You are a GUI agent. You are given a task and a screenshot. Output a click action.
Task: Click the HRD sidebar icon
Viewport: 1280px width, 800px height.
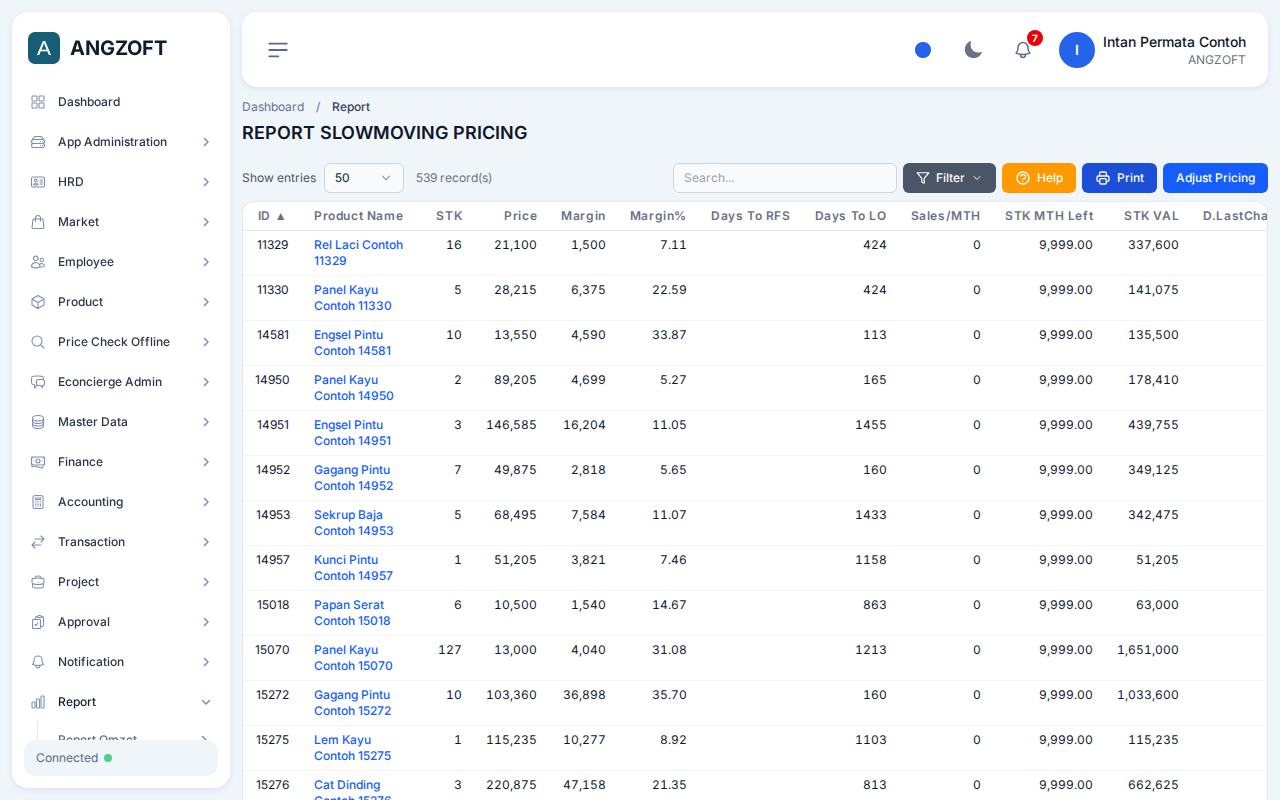coord(38,182)
